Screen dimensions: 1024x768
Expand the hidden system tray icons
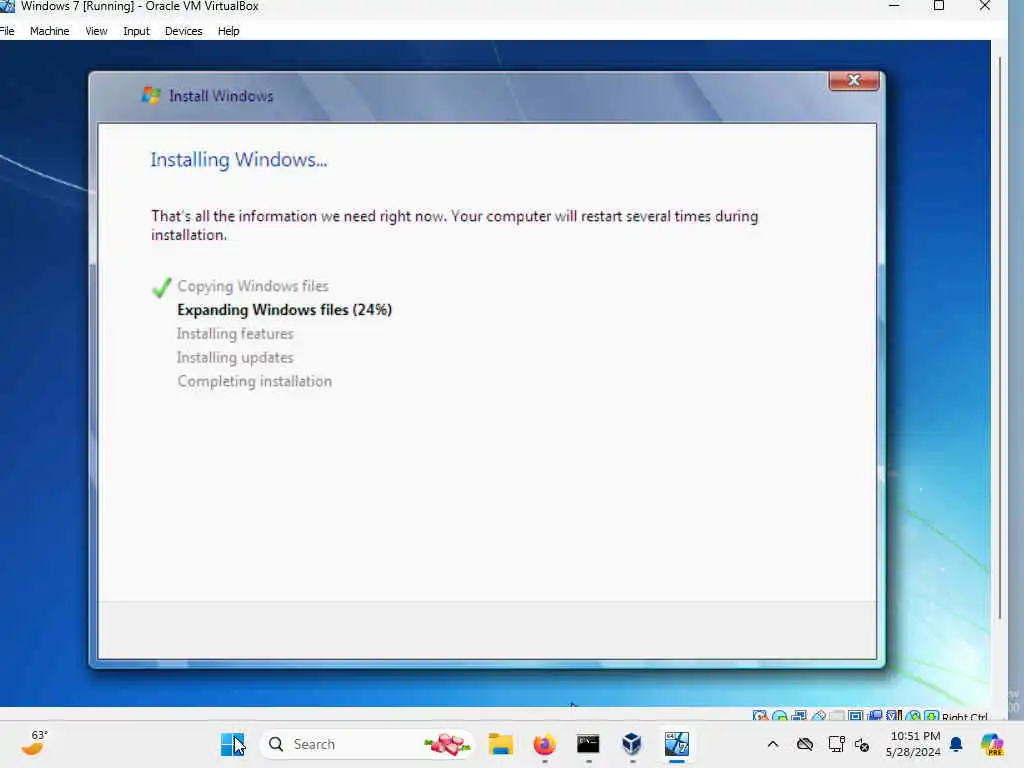pyautogui.click(x=773, y=744)
